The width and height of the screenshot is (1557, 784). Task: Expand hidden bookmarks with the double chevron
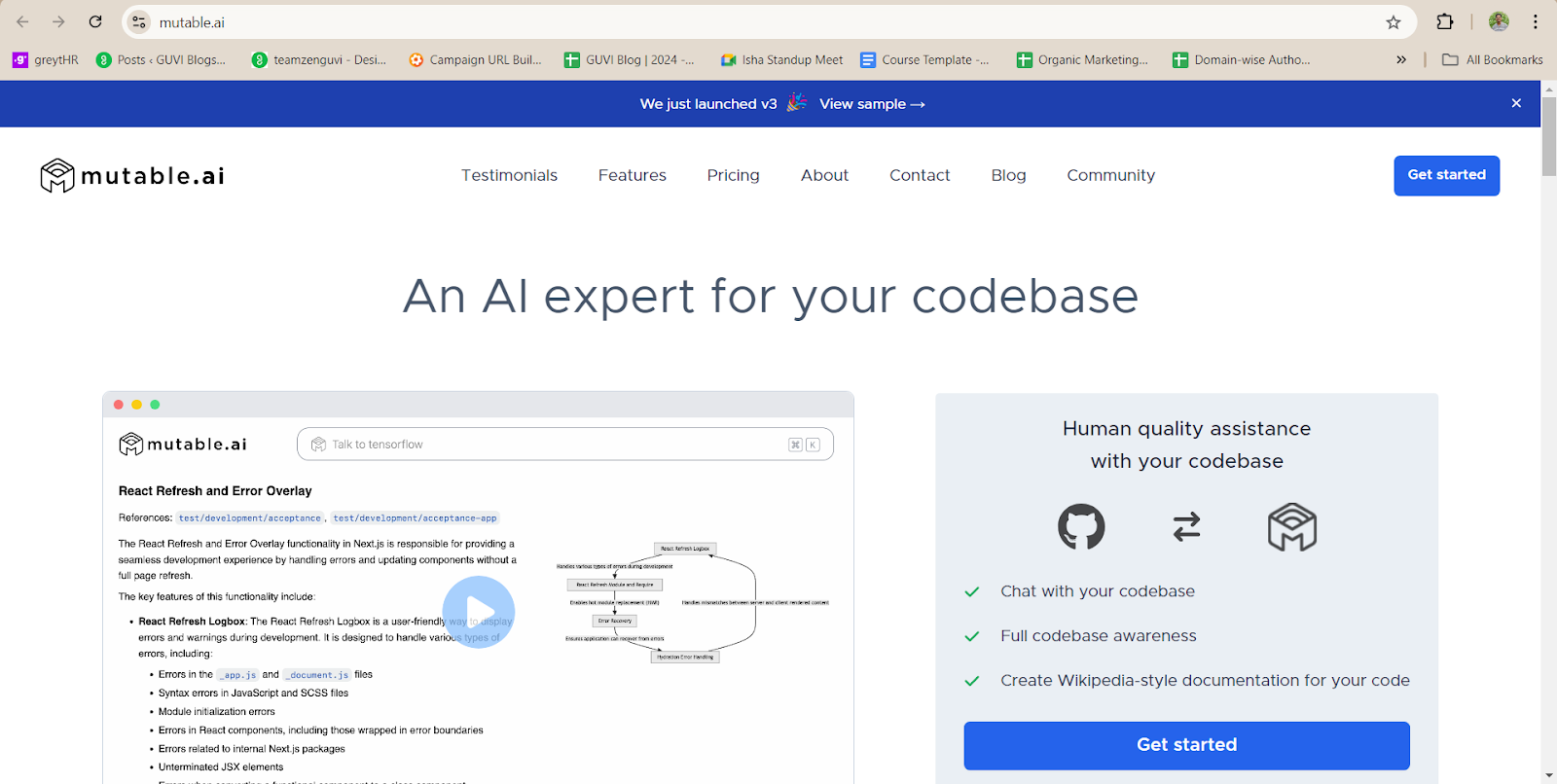click(x=1401, y=59)
